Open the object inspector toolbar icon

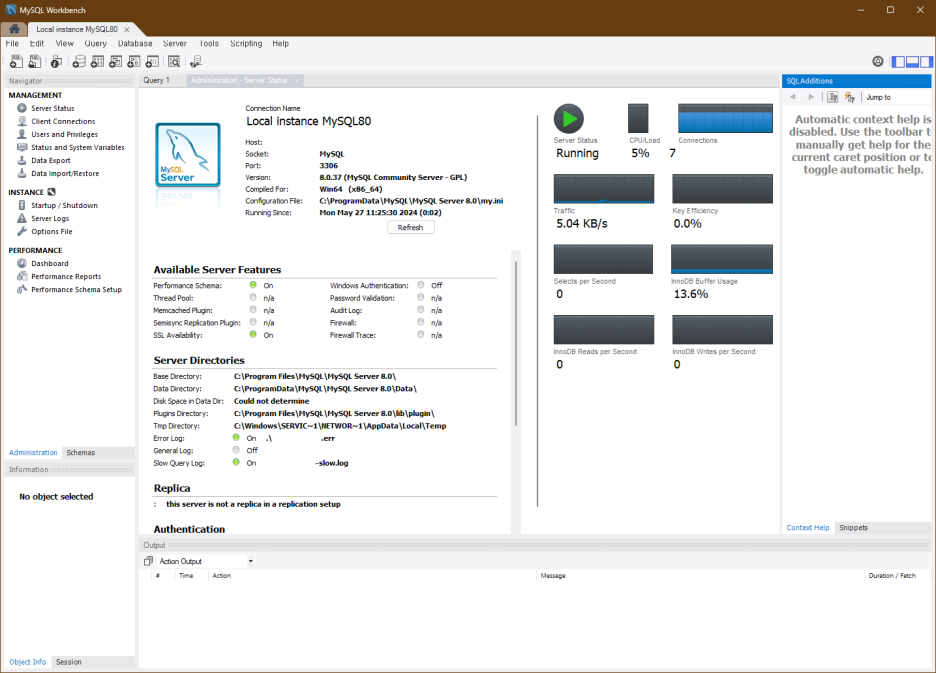point(57,61)
